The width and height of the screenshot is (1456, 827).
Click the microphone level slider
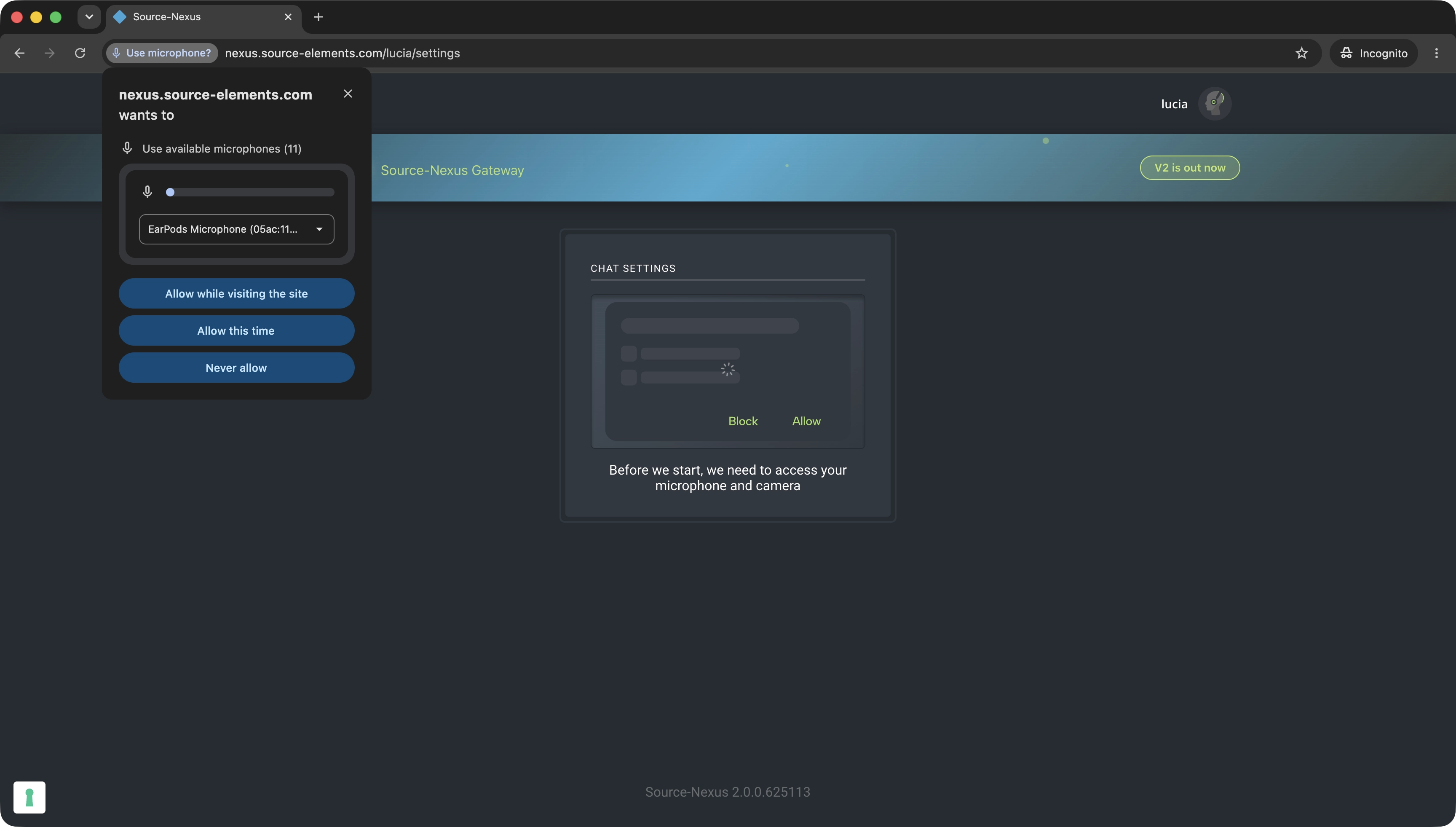(x=250, y=192)
